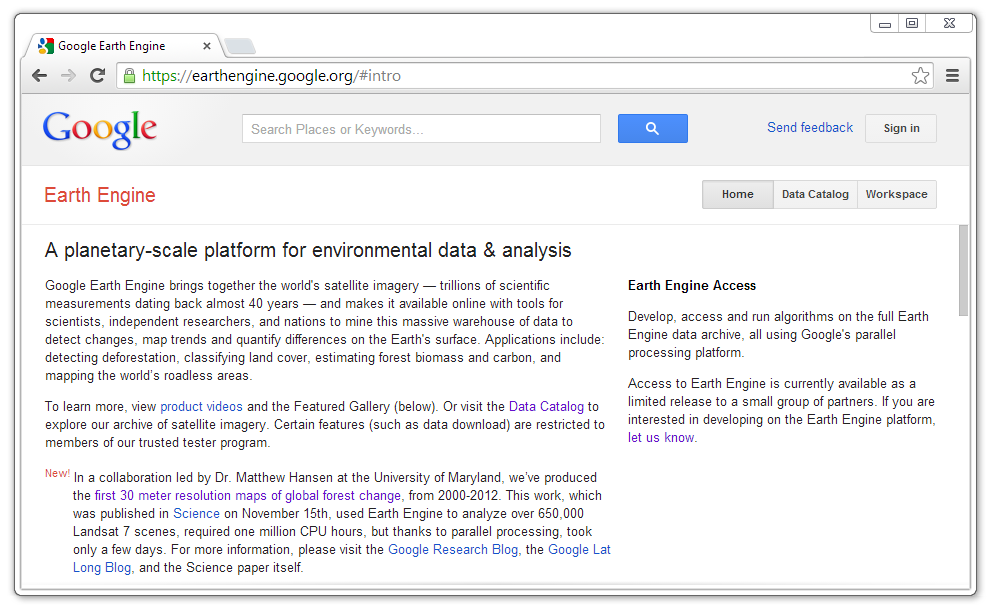Open a new browser tab
Screen dimensions: 996x614
pos(240,46)
